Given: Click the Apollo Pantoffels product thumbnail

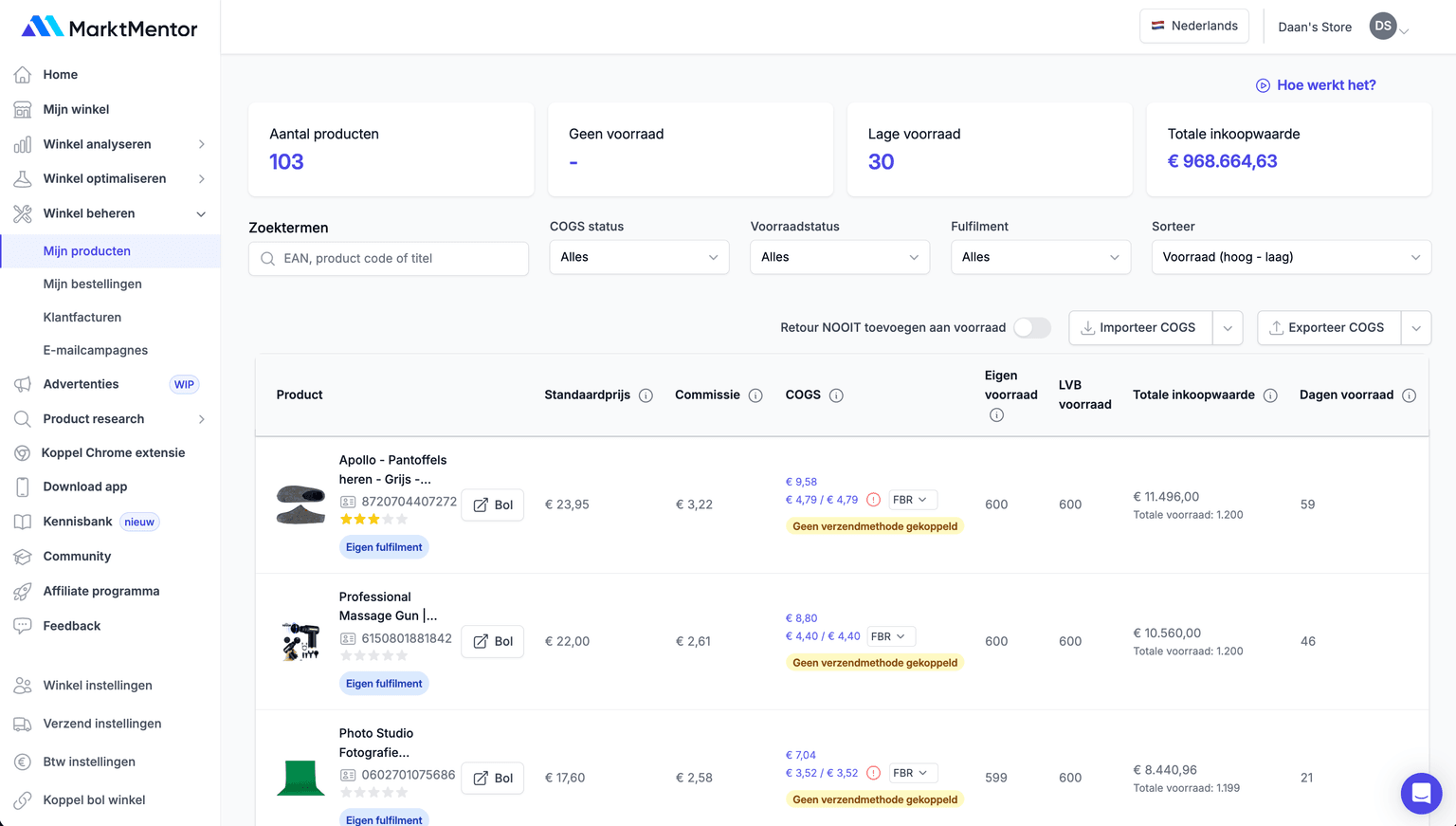Looking at the screenshot, I should [x=300, y=505].
